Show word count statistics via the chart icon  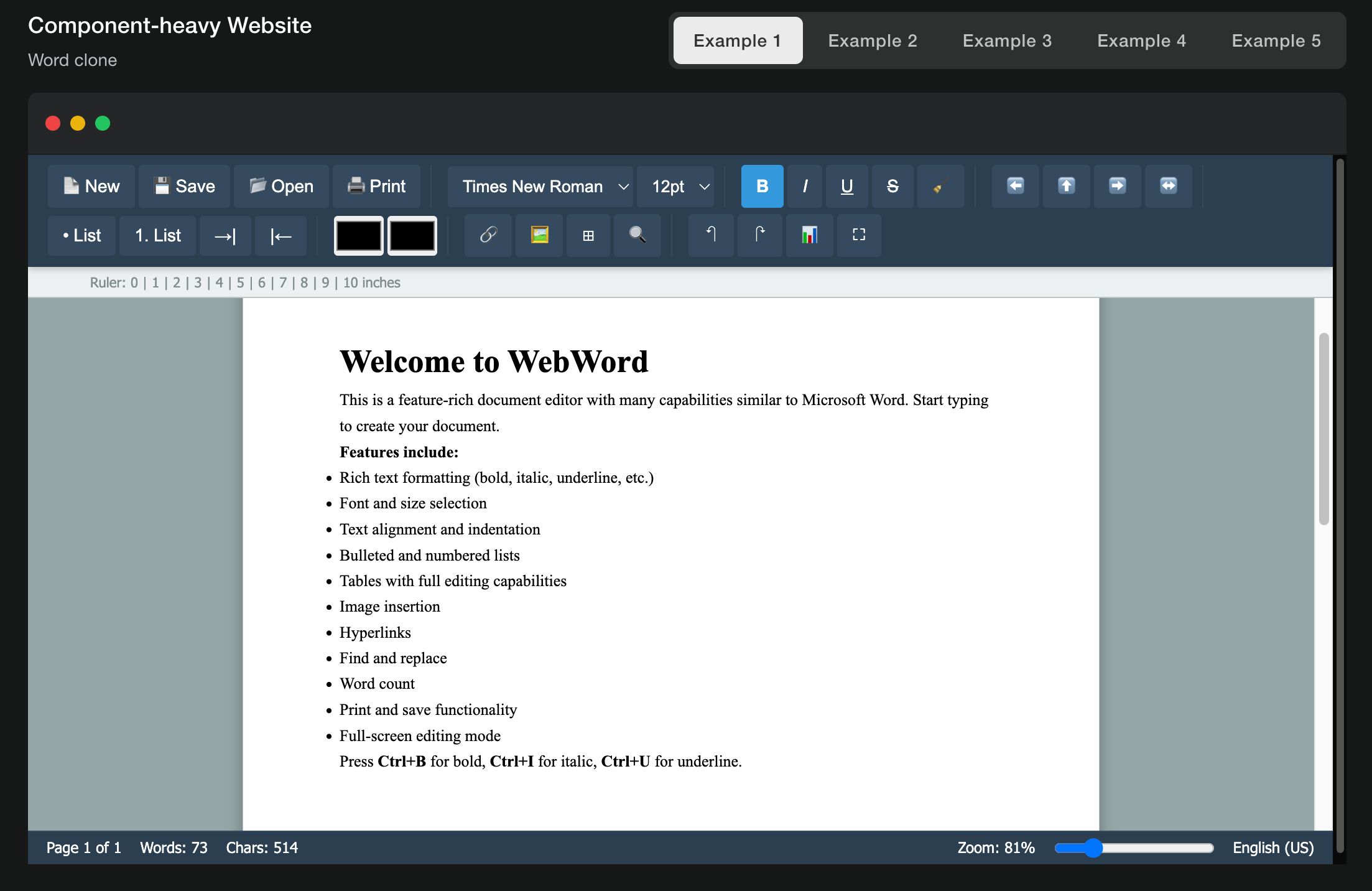tap(809, 236)
